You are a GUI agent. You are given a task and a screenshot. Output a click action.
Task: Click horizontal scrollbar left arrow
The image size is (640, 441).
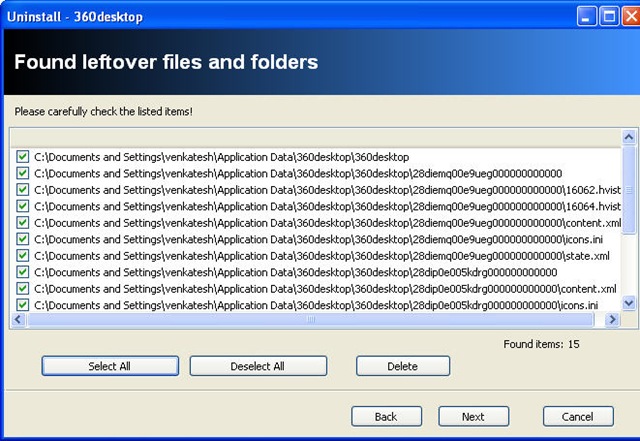tap(18, 319)
